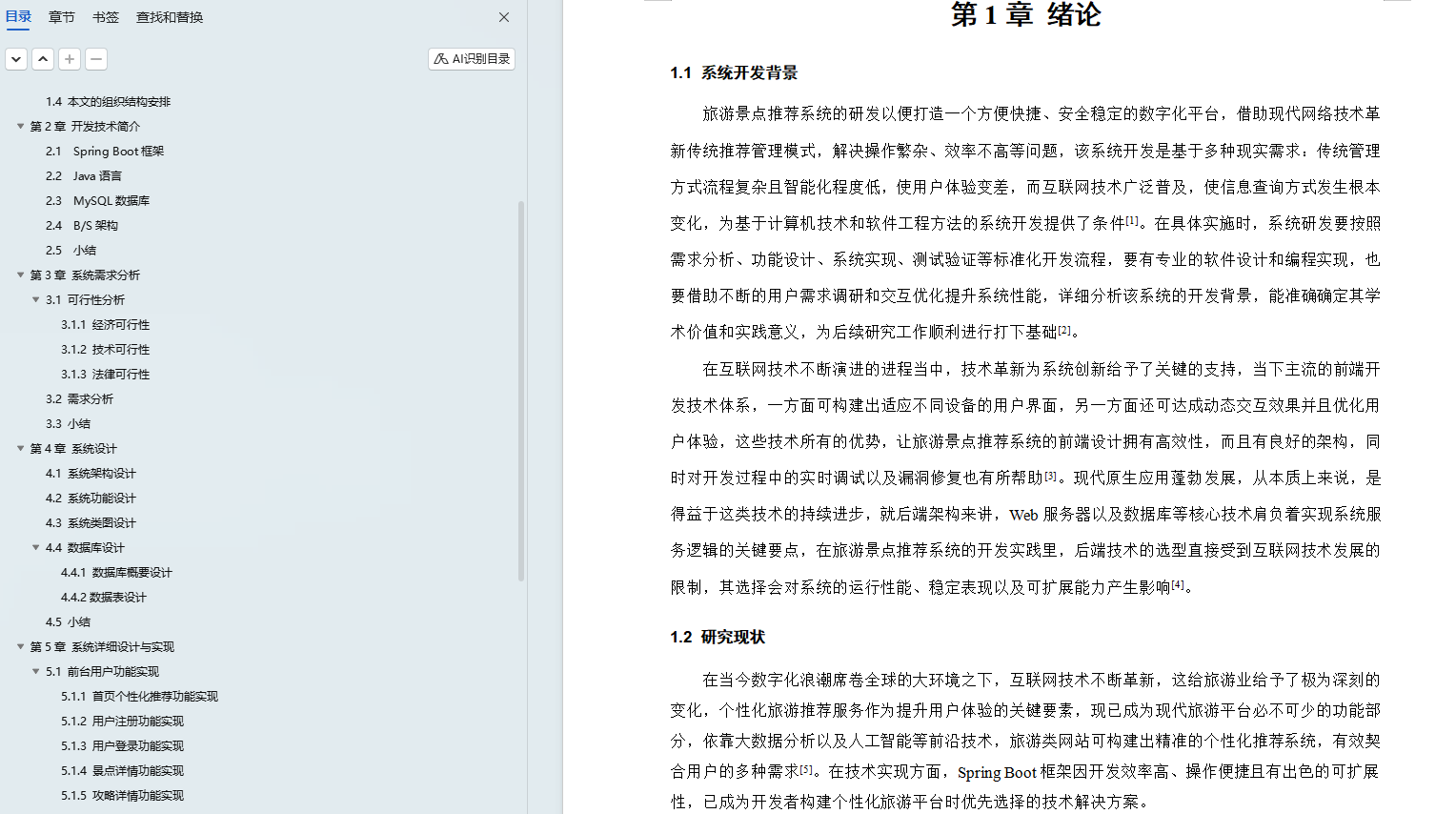Switch to the 书签 tab
This screenshot has height=814, width=1456.
[x=105, y=16]
